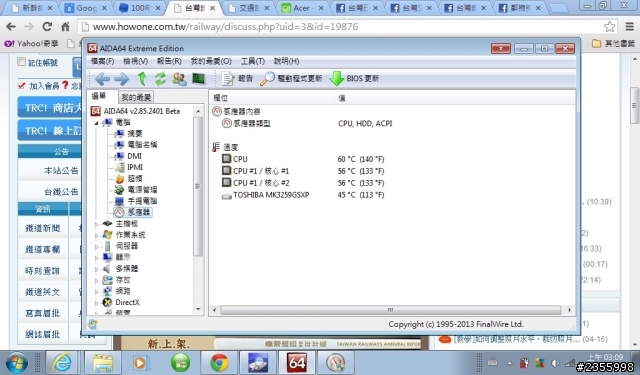Switch to the 我的最愛 tab in the side panel
The height and width of the screenshot is (375, 640).
point(136,97)
